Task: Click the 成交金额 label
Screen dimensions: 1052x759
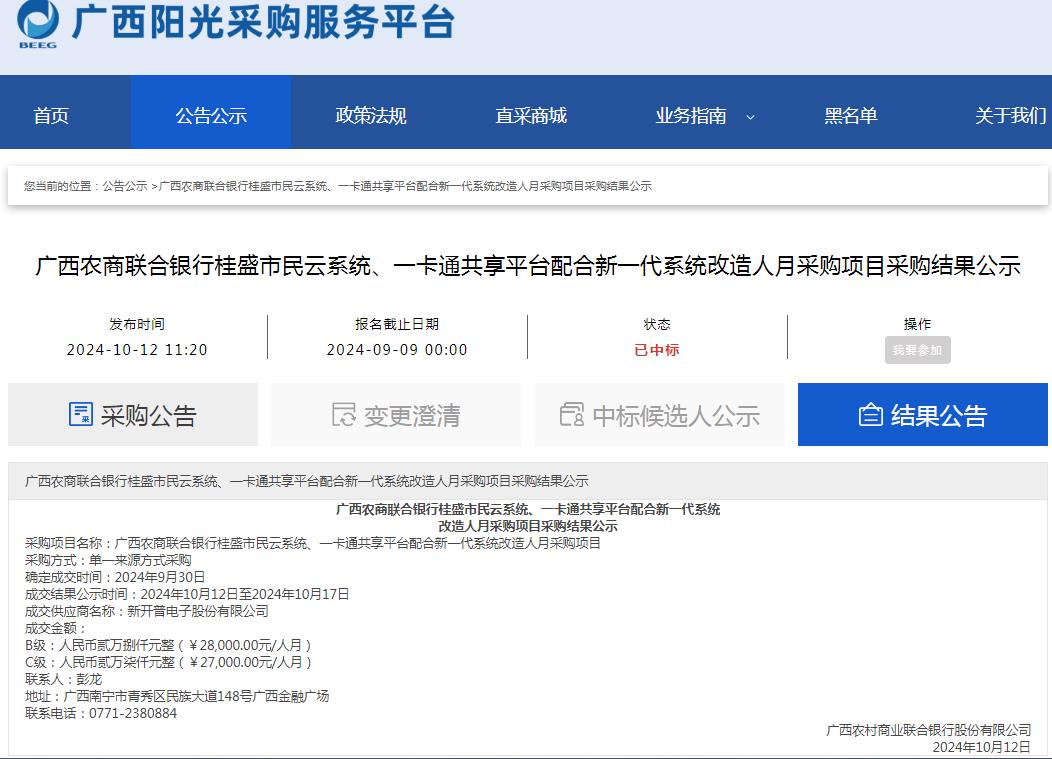Action: [x=56, y=628]
